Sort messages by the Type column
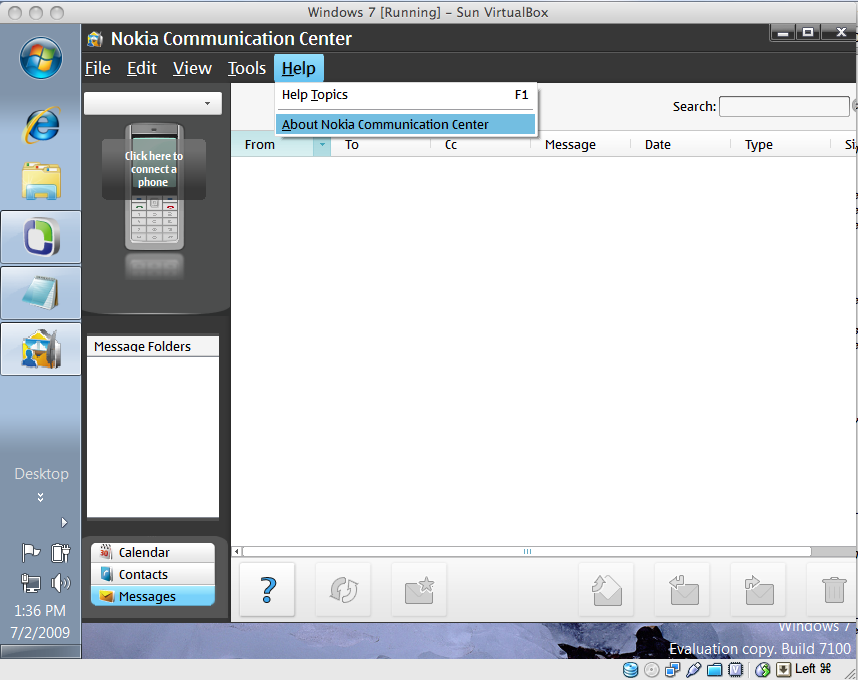 tap(781, 144)
